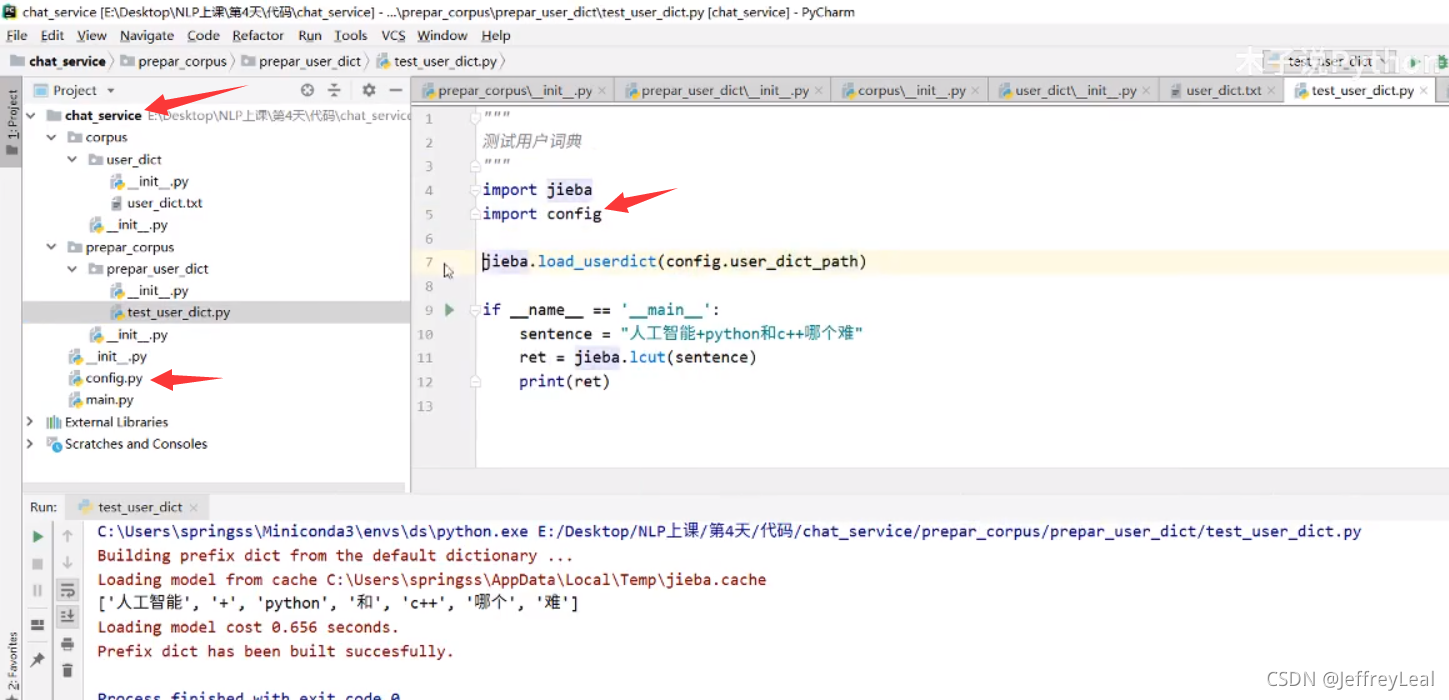Clear all console output with trash icon
Viewport: 1449px width, 700px height.
[x=67, y=670]
